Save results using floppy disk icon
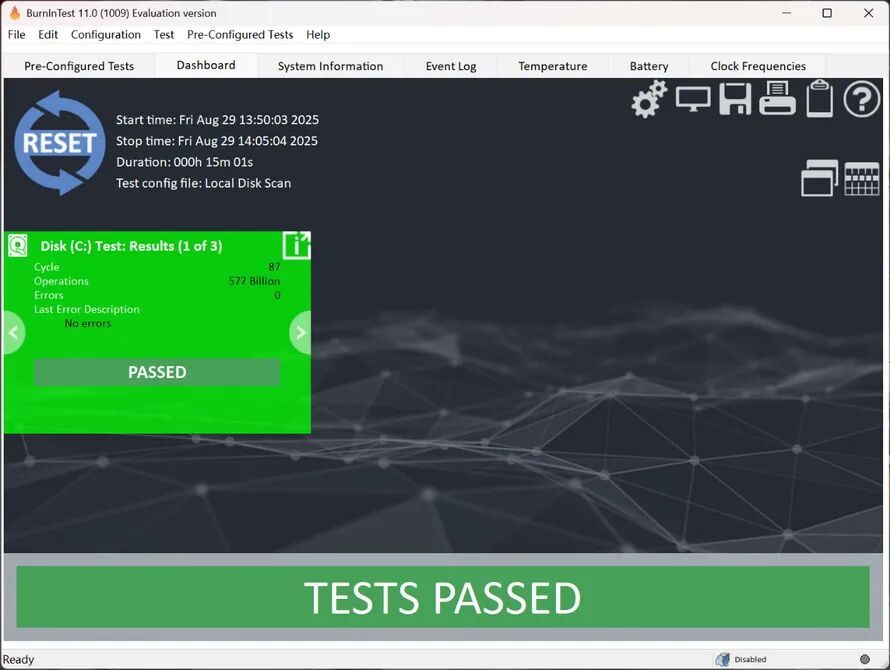The image size is (890, 670). (735, 99)
